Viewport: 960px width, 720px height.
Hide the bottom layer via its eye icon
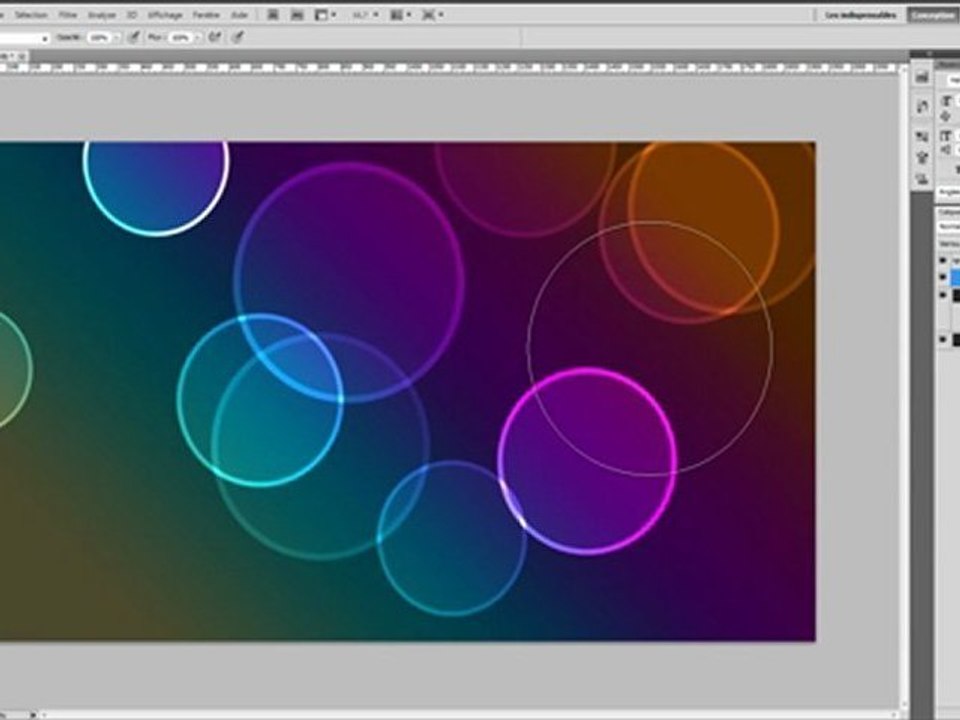pyautogui.click(x=943, y=339)
